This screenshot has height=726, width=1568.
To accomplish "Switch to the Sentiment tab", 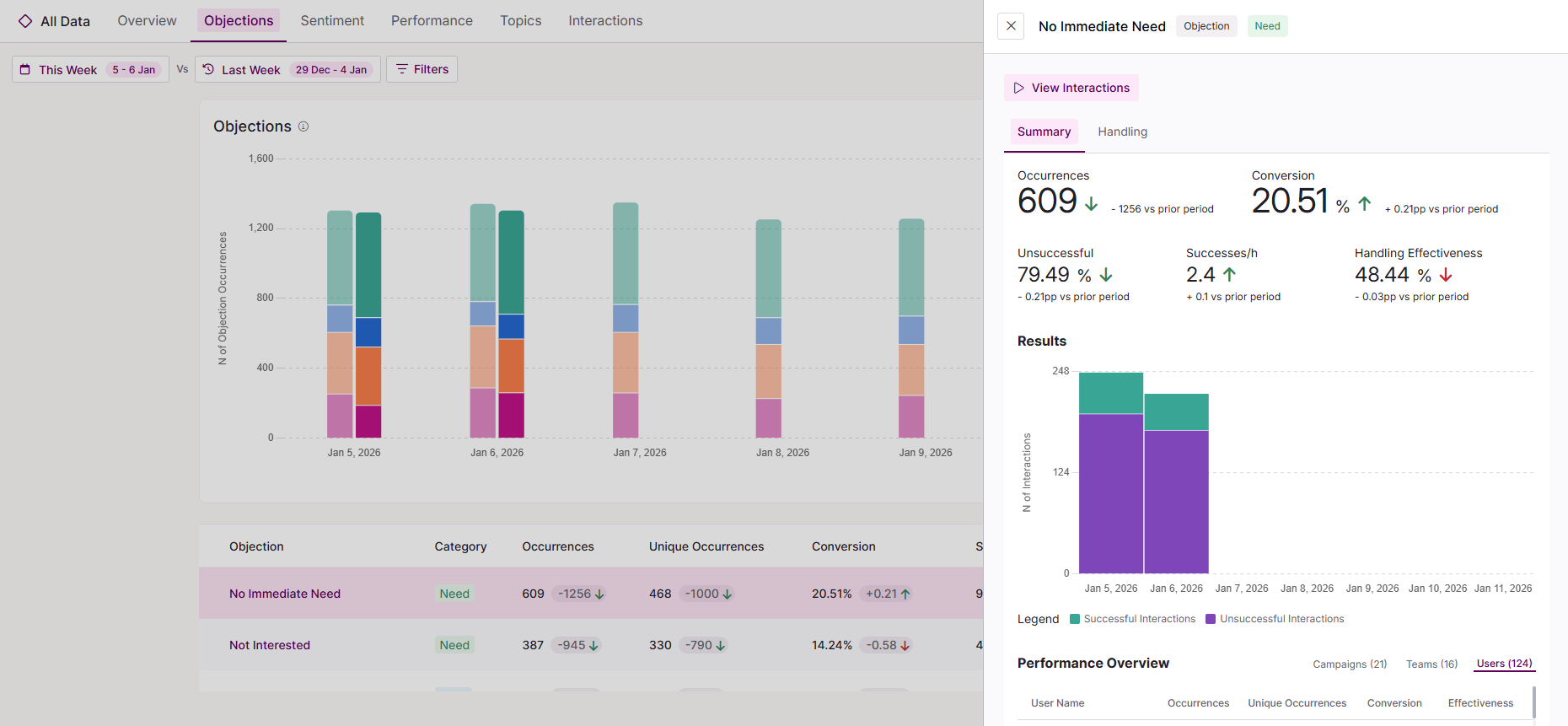I will click(332, 20).
